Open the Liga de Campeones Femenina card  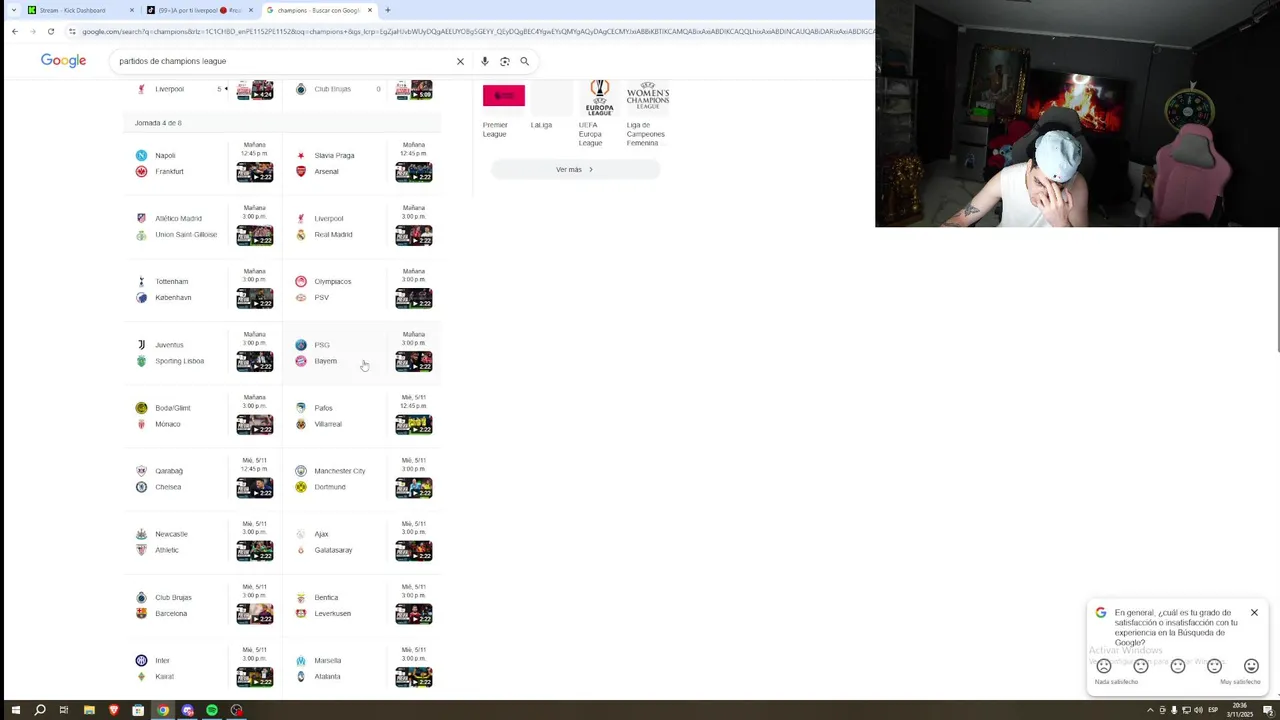pos(647,114)
